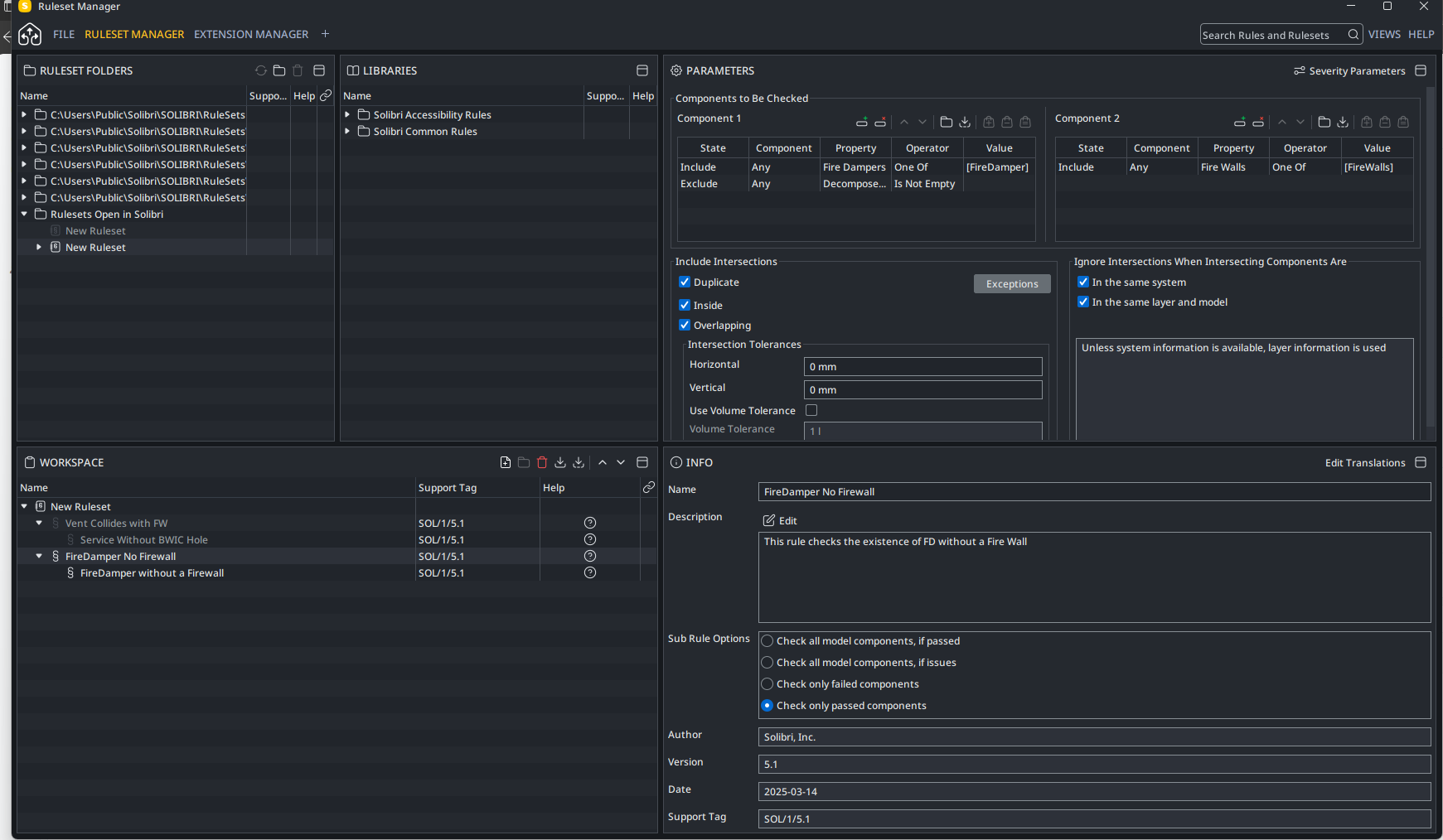Open the VIEWS menu
This screenshot has width=1443, height=840.
1384,34
